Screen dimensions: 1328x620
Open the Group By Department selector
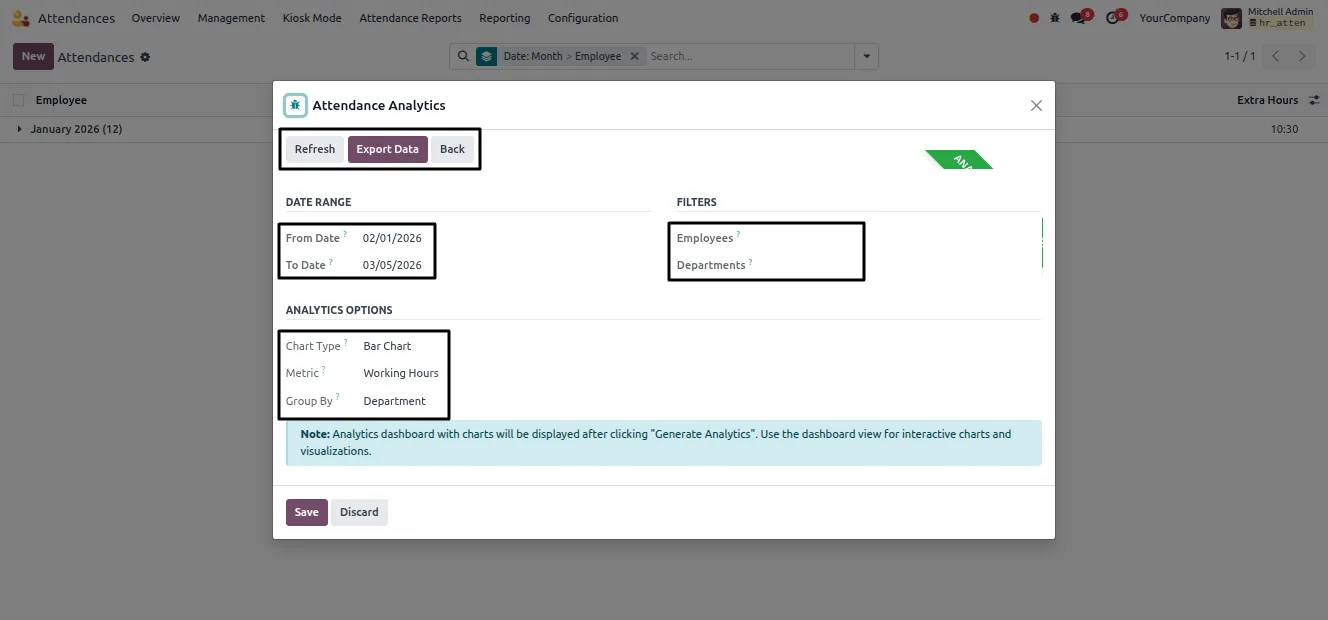click(x=401, y=401)
